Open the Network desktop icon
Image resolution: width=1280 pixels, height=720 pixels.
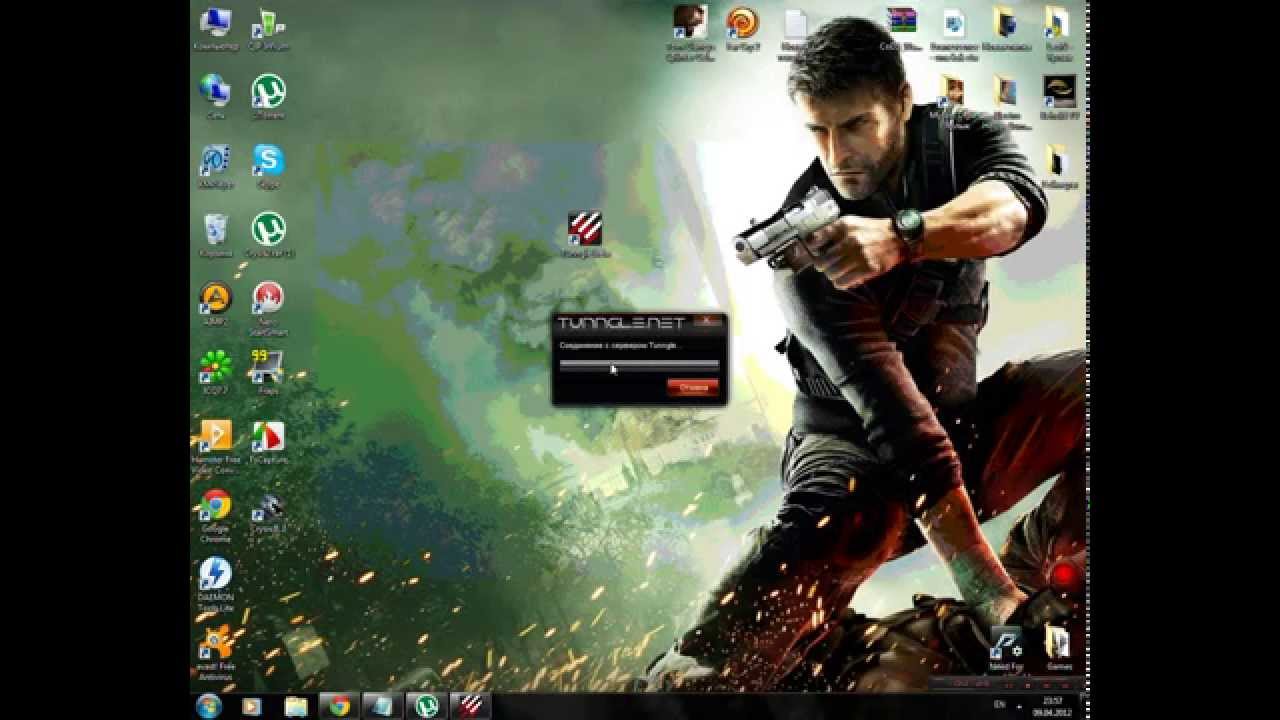pos(215,97)
